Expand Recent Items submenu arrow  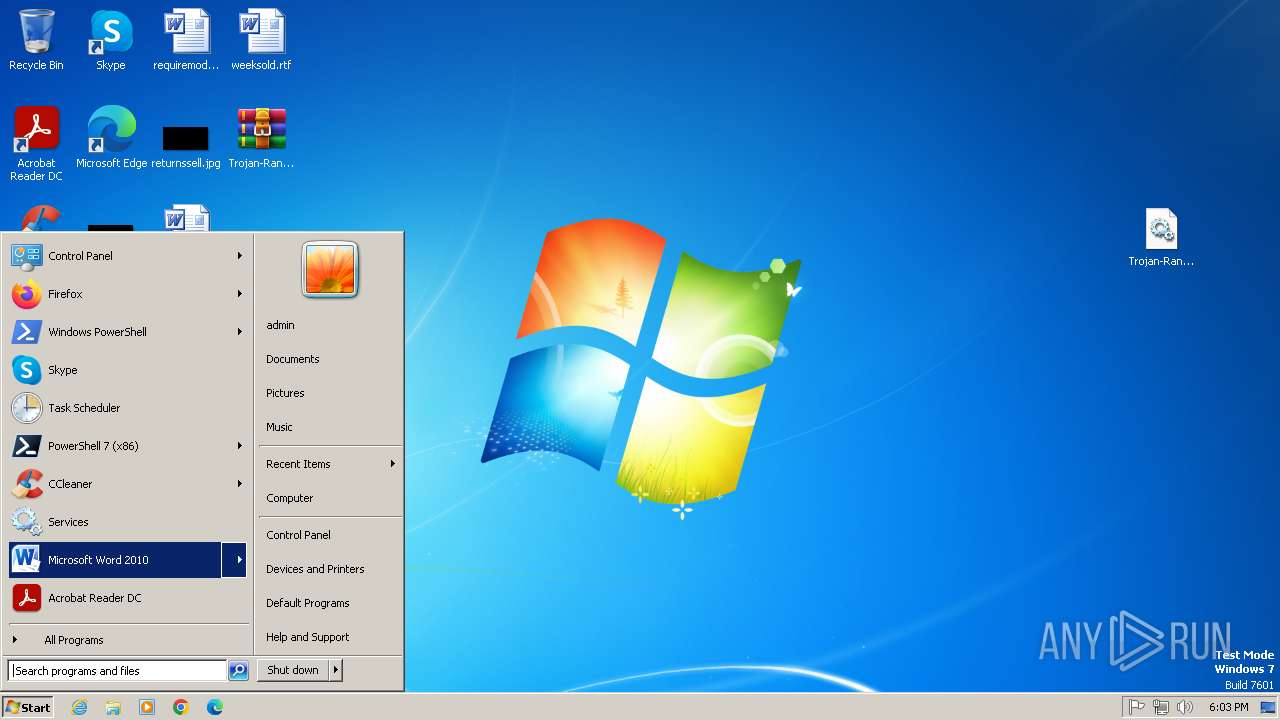point(392,464)
